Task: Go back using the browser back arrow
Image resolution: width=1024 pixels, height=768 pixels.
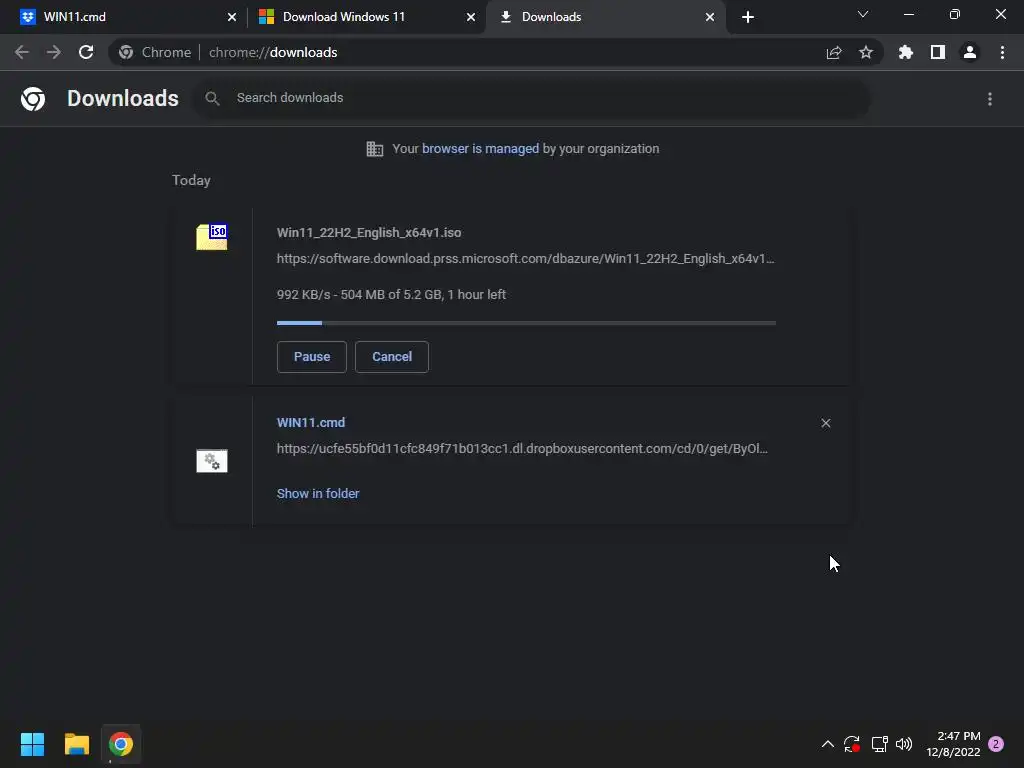Action: pos(22,52)
